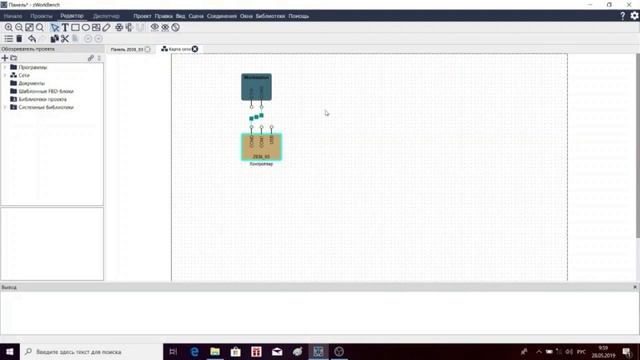Screen dimensions: 640x360
Task: Switch to the Начало tab
Action: coord(13,16)
